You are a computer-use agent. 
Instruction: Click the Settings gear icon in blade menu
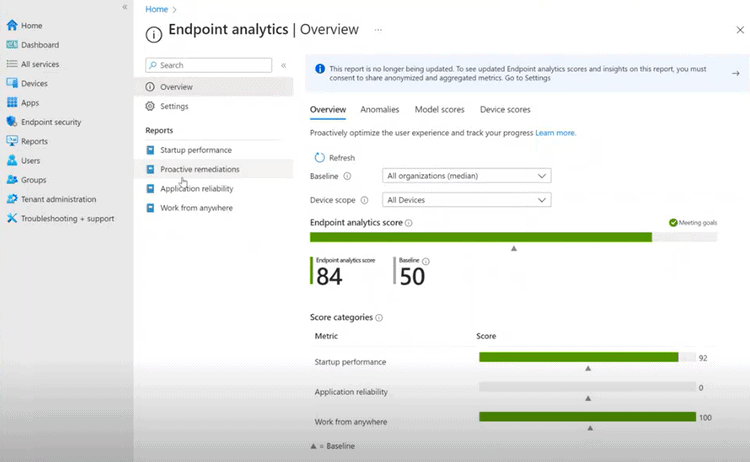pyautogui.click(x=150, y=106)
